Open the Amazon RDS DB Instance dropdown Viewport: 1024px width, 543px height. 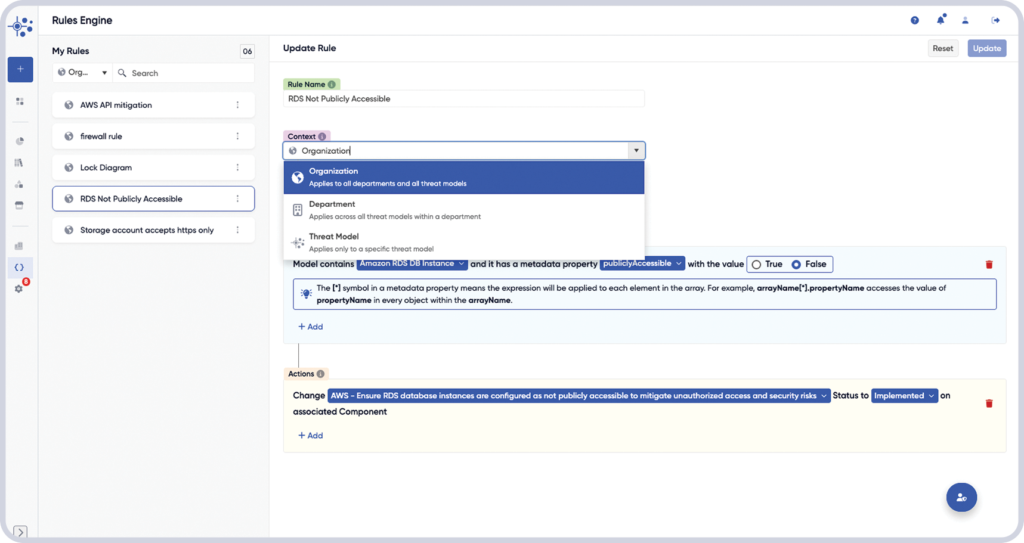[412, 264]
